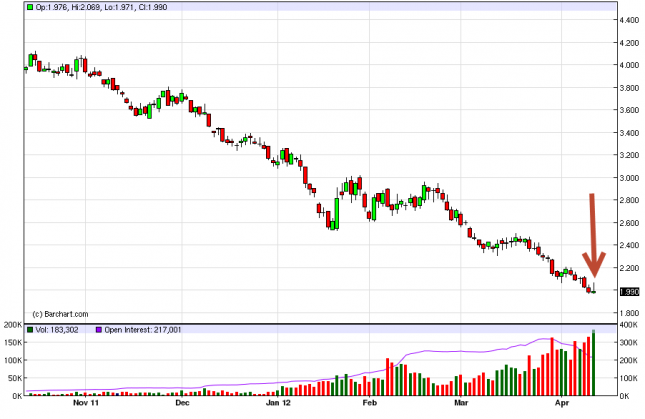Click the 3.000 price axis label
Image resolution: width=645 pixels, height=419 pixels.
tap(629, 178)
